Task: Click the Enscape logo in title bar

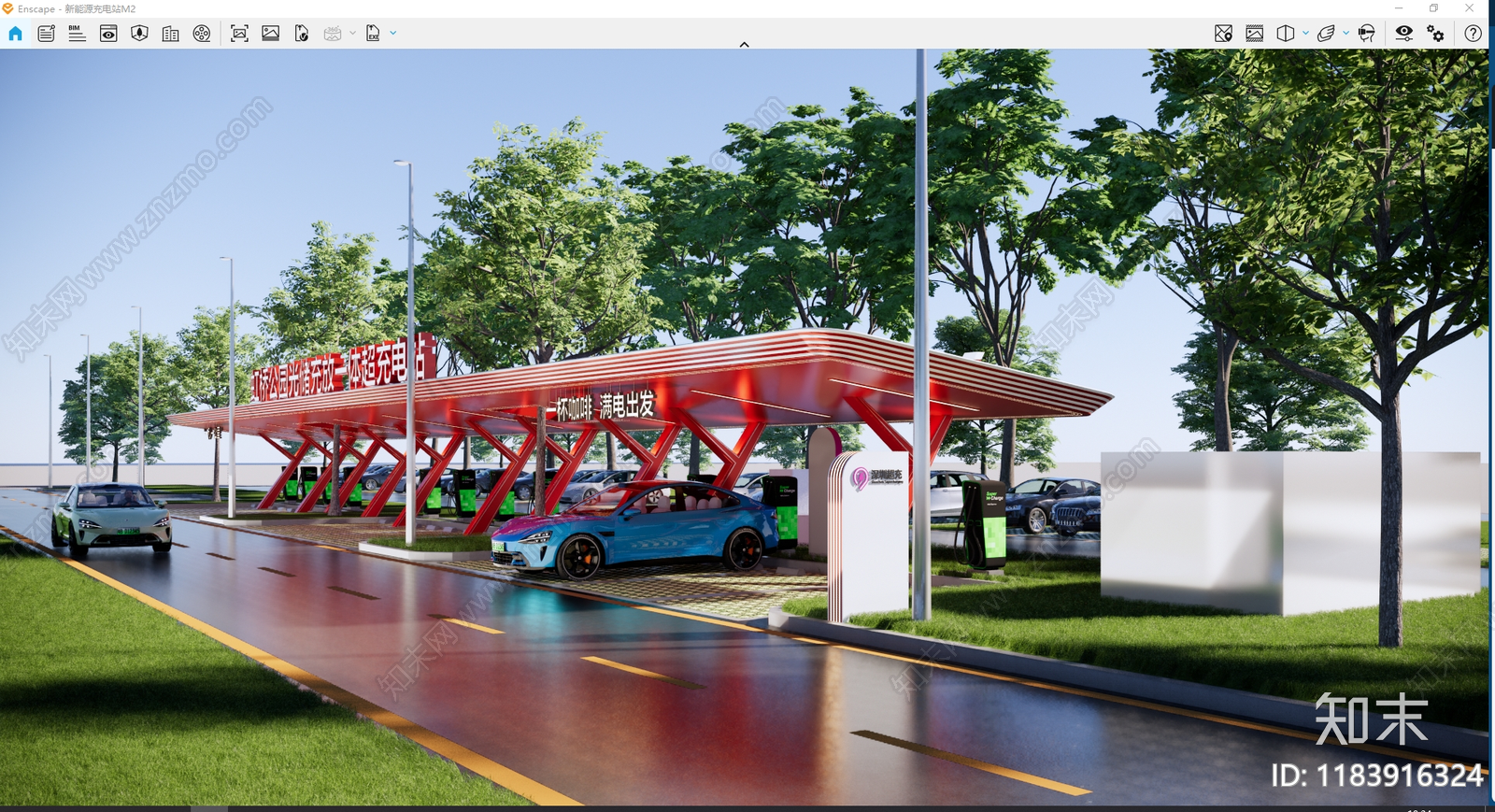Action: 7,8
